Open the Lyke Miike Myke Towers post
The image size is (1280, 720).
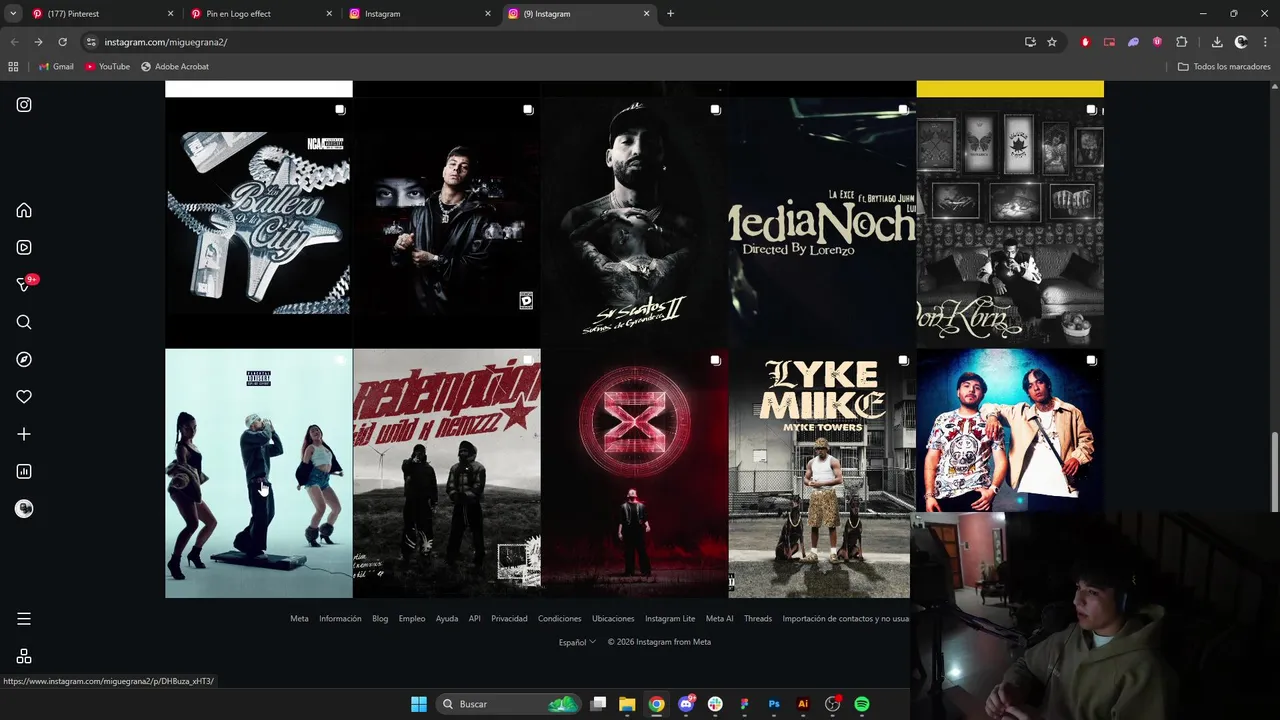tap(822, 473)
